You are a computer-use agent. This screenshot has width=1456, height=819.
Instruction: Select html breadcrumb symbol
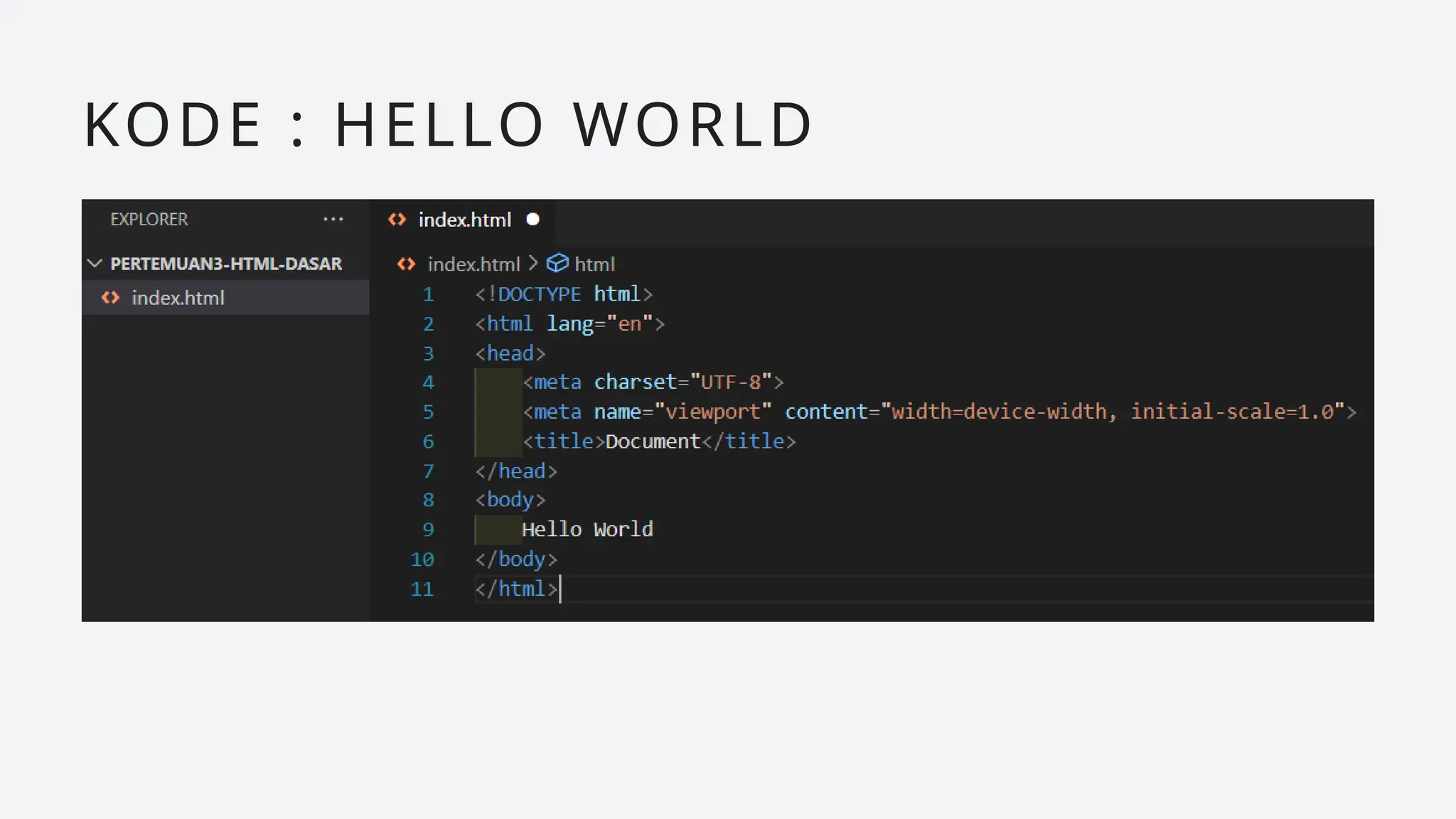[594, 264]
